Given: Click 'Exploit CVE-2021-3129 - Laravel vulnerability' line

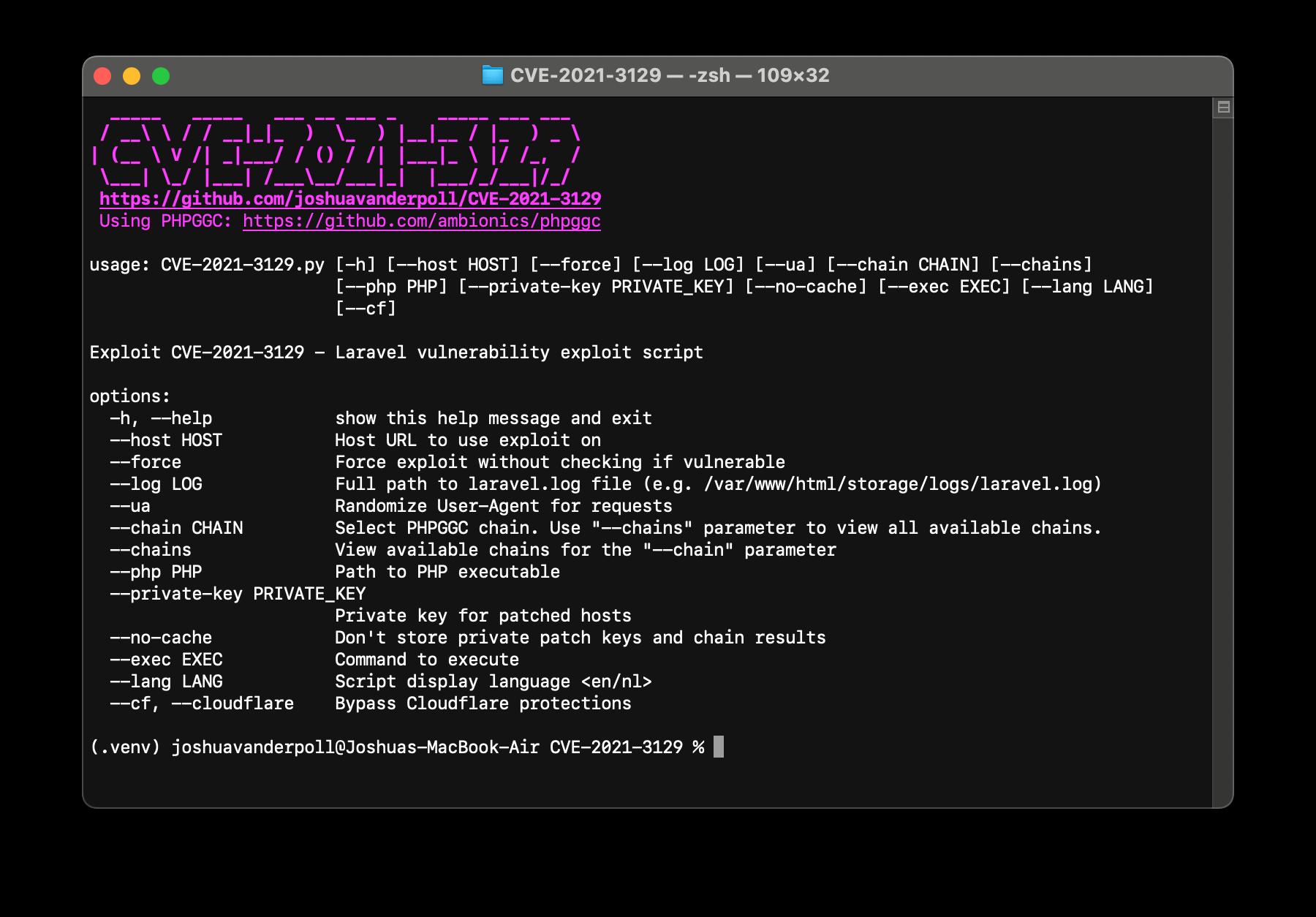Looking at the screenshot, I should [x=396, y=352].
